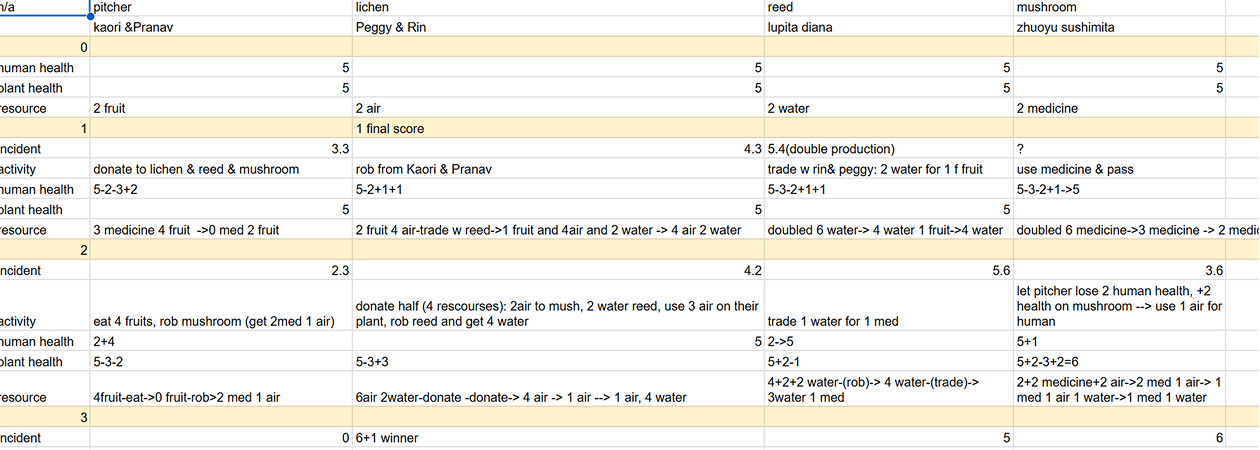Select 'donate to lichen & reed & mushroom' cell
Image resolution: width=1260 pixels, height=450 pixels.
coord(220,169)
